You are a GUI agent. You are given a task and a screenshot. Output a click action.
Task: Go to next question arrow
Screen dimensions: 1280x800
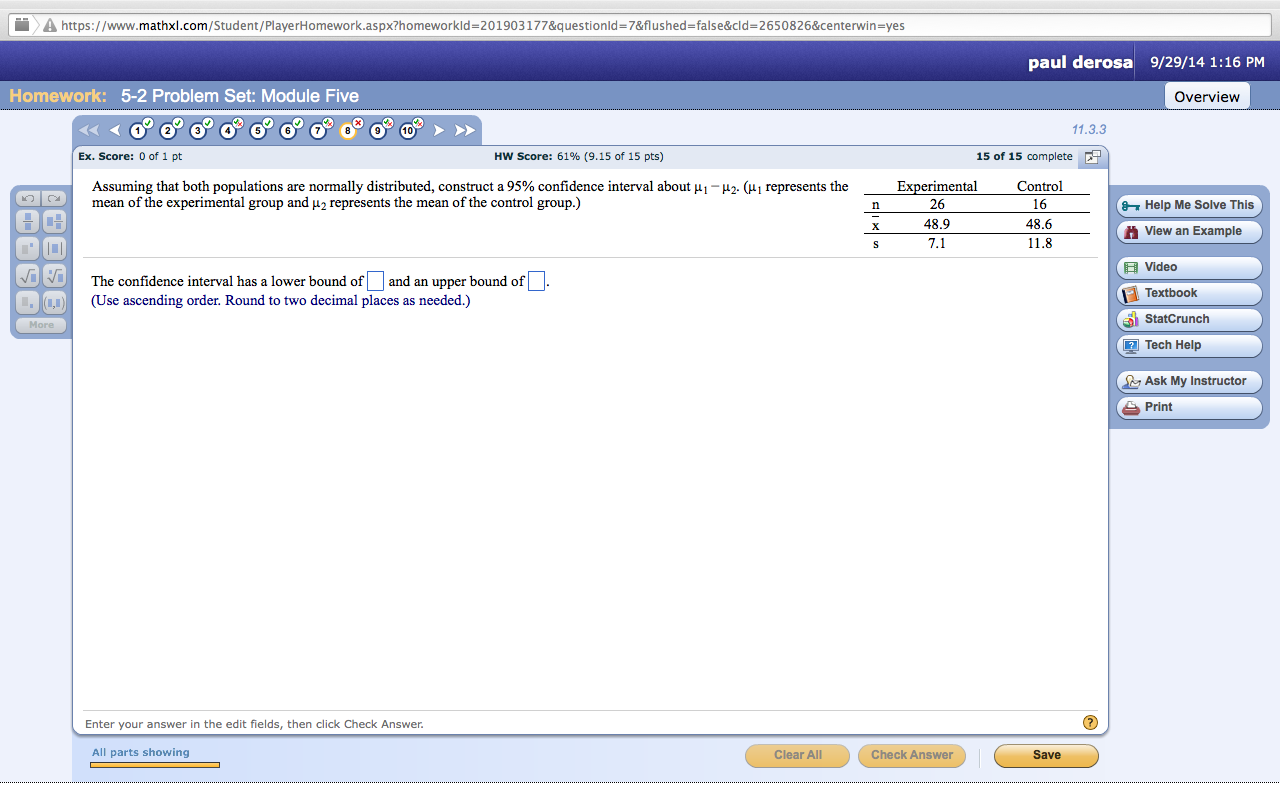pyautogui.click(x=438, y=131)
